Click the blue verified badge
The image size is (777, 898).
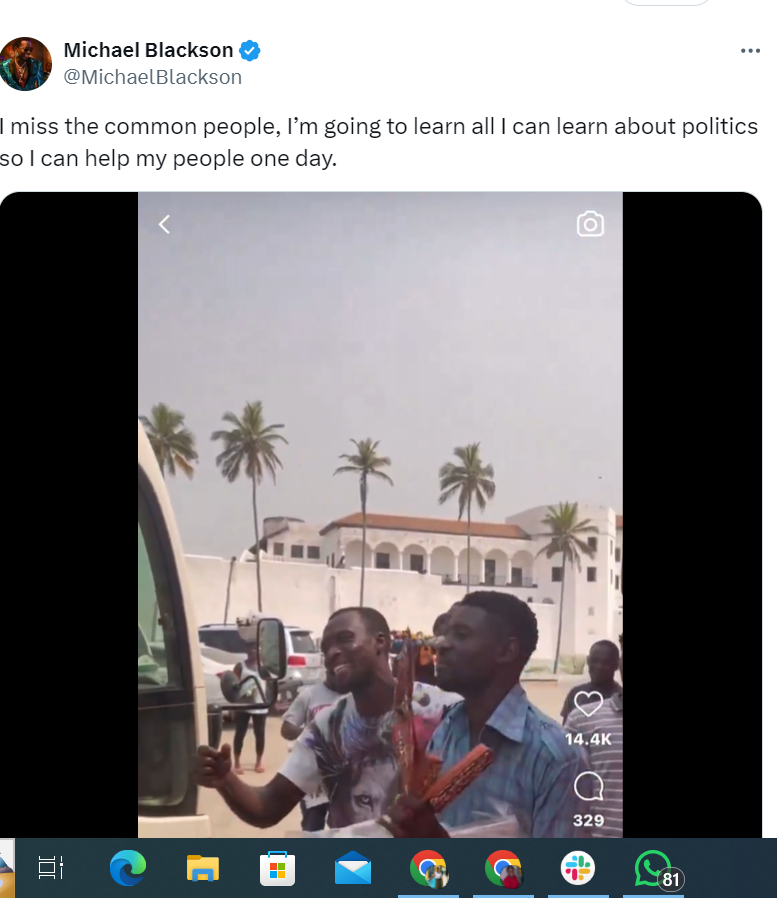(250, 50)
